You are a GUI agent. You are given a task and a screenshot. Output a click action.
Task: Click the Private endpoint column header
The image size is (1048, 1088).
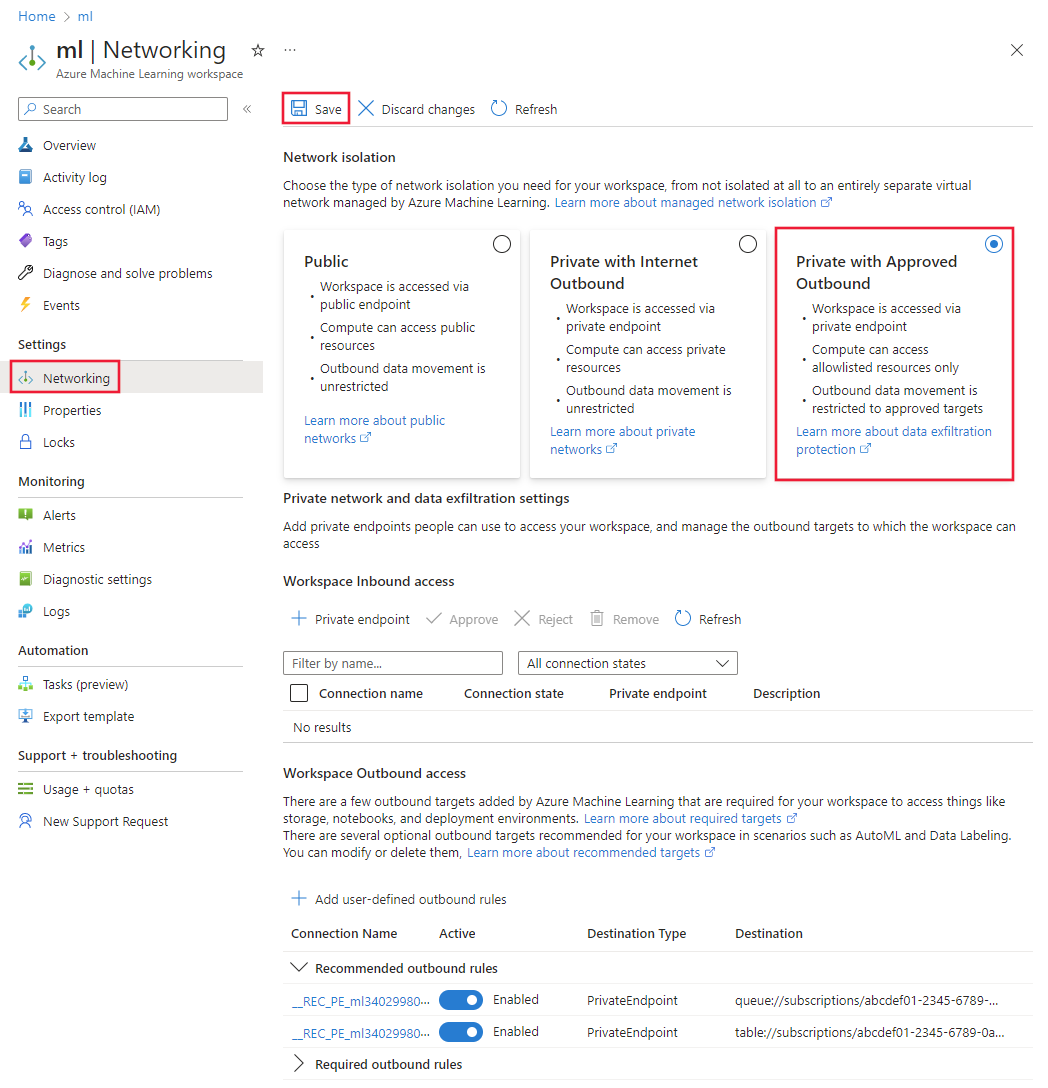658,693
